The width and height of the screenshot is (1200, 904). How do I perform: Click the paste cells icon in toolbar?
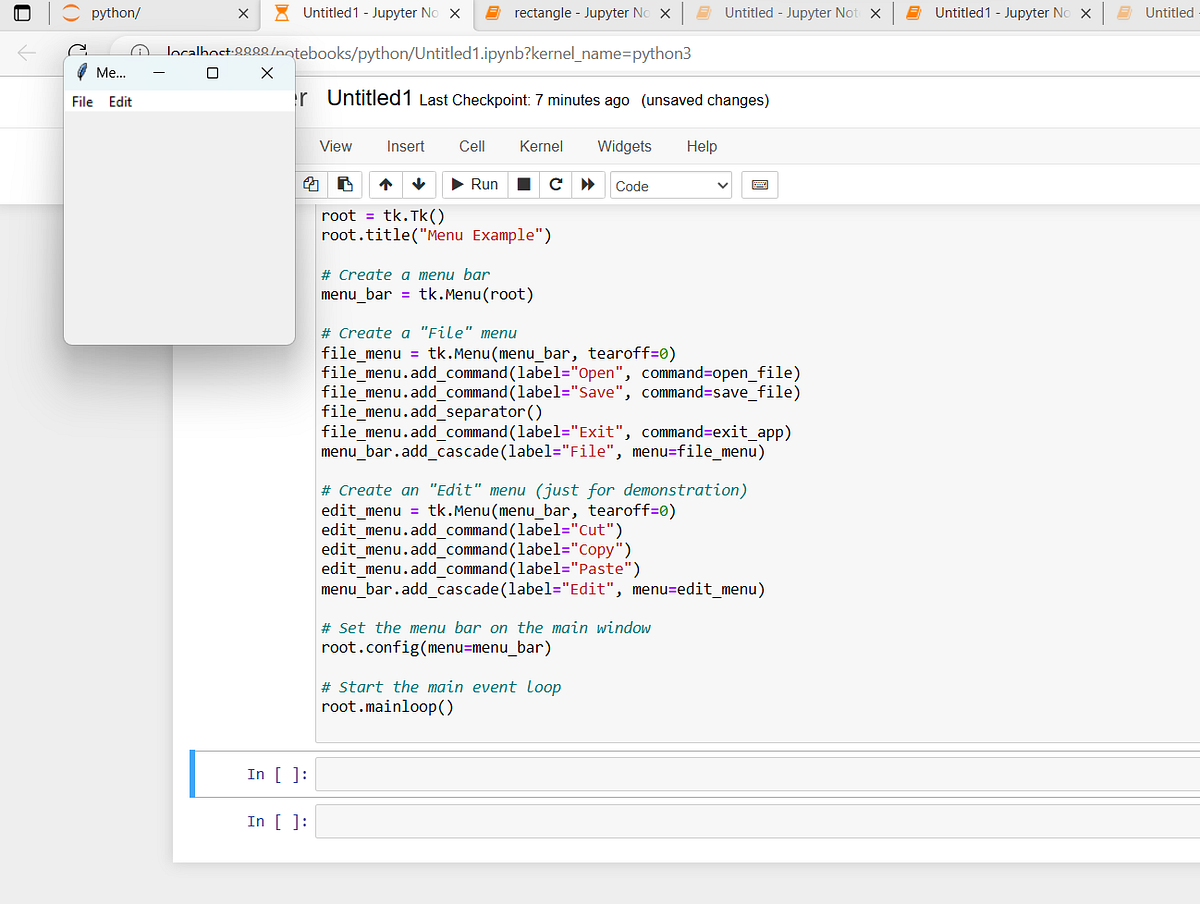pyautogui.click(x=344, y=185)
